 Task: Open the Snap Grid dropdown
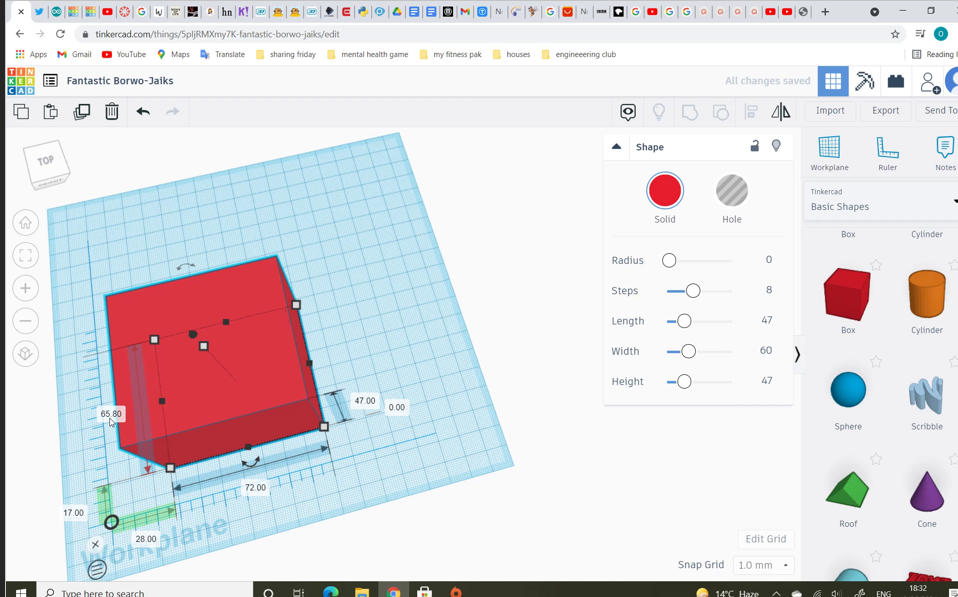pos(763,565)
